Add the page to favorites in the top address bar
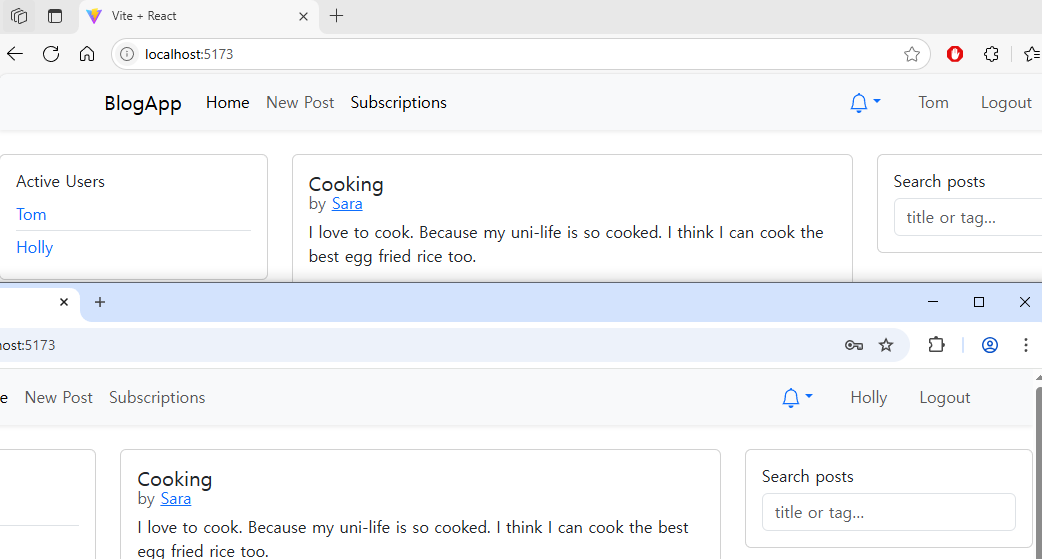Screen dimensions: 1042x559 pos(911,54)
